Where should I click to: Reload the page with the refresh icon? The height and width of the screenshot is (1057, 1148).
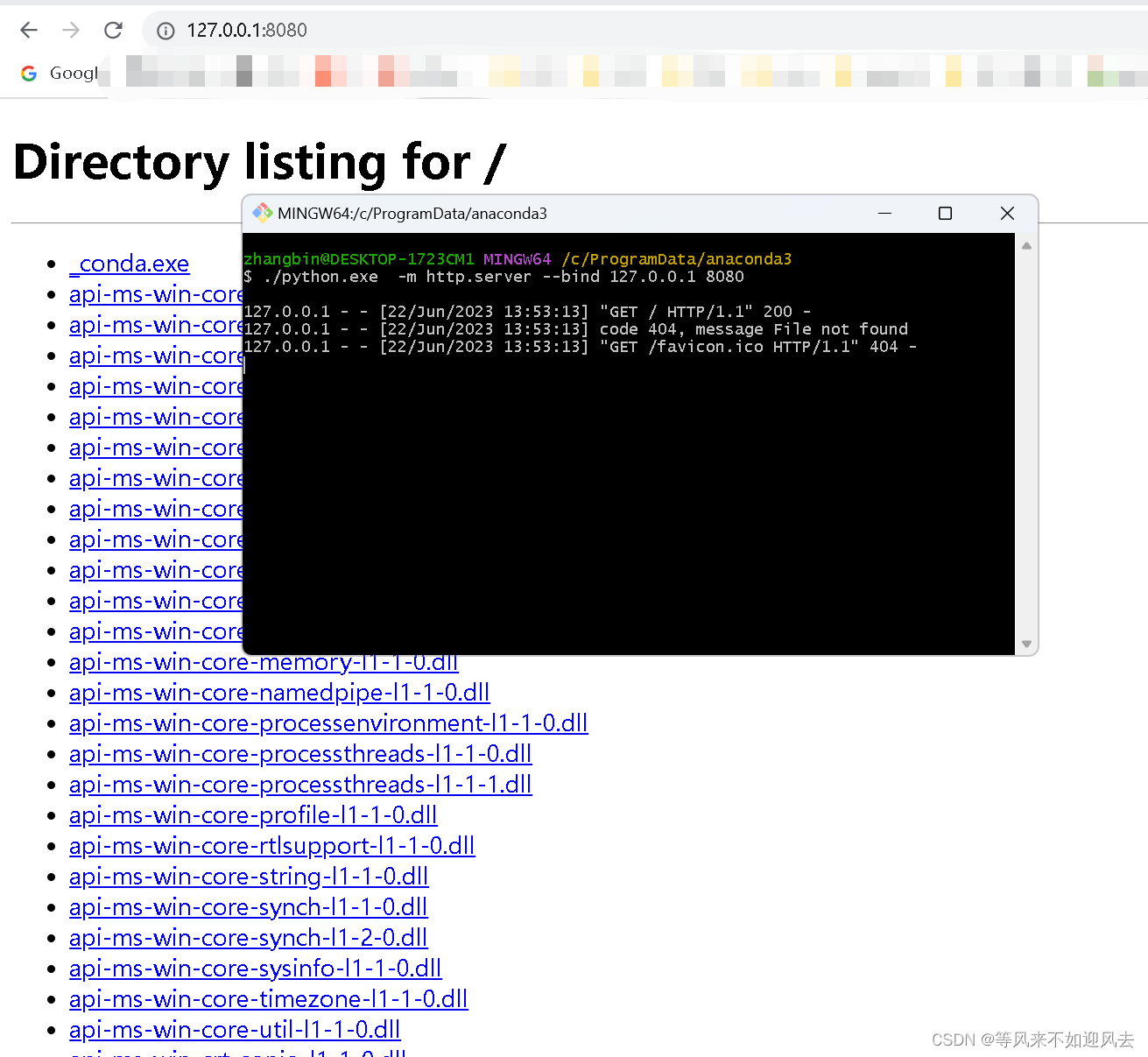coord(113,31)
